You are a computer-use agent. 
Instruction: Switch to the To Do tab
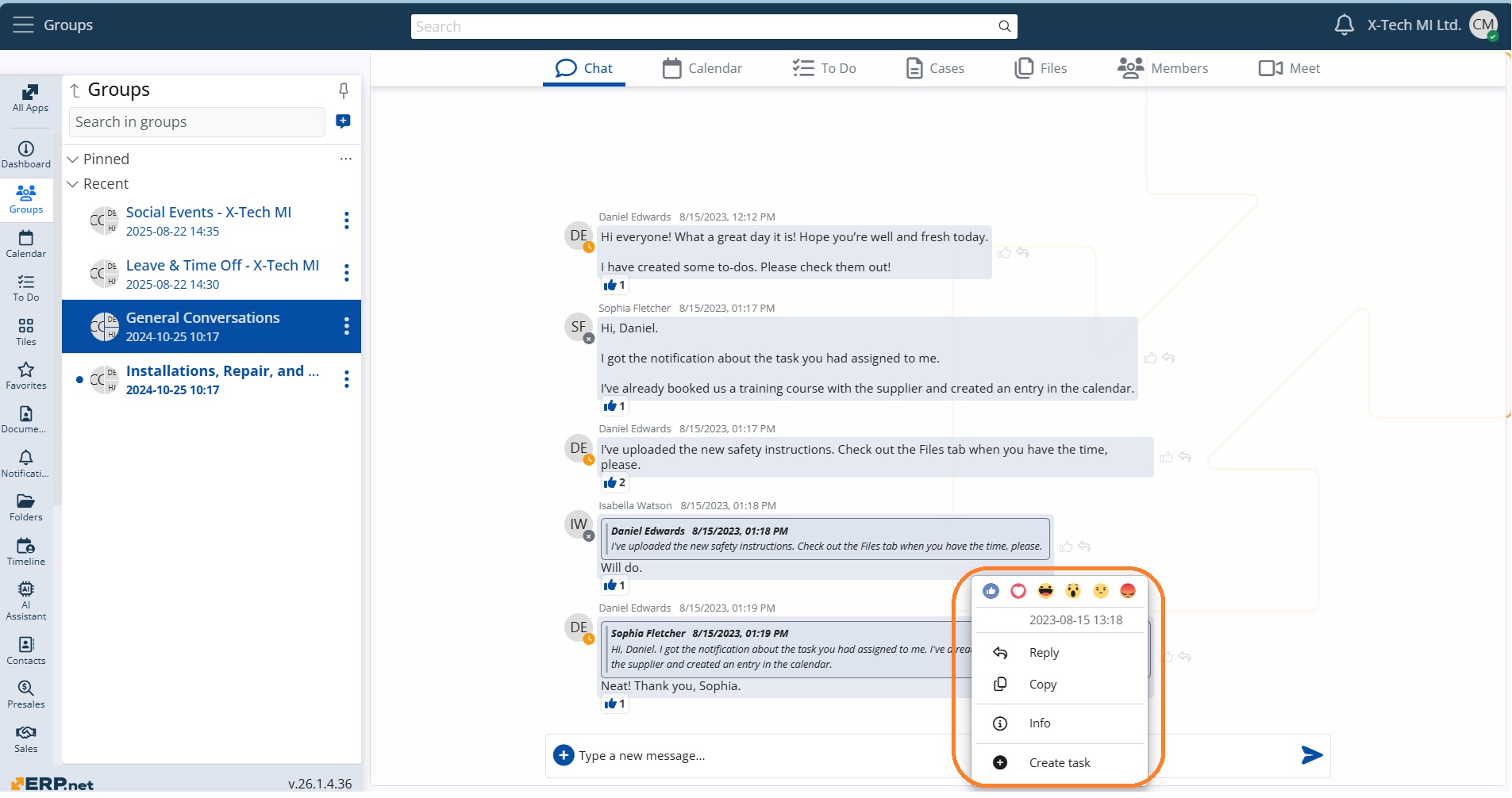(824, 68)
